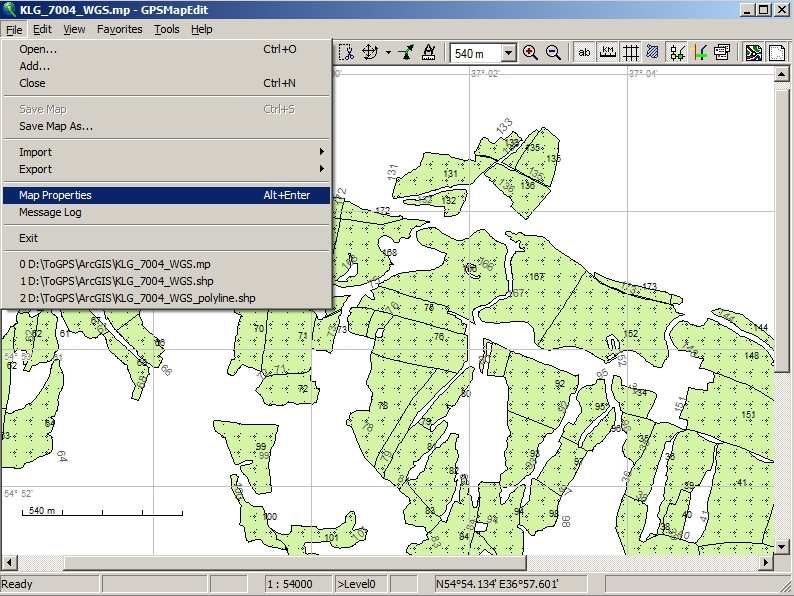794x596 pixels.
Task: Click the zoom in magnifier icon
Action: tap(530, 53)
